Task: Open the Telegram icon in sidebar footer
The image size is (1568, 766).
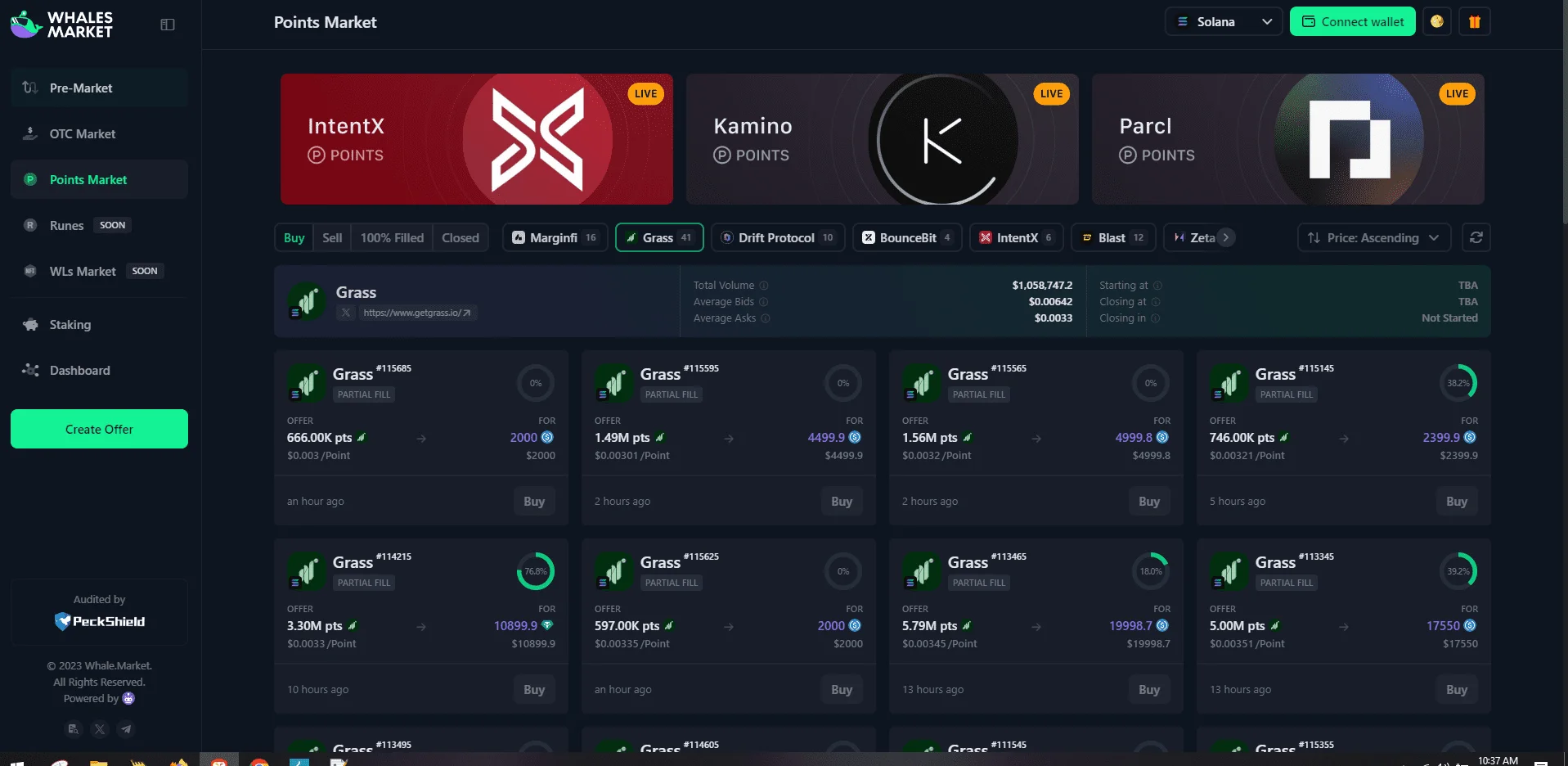Action: click(126, 729)
